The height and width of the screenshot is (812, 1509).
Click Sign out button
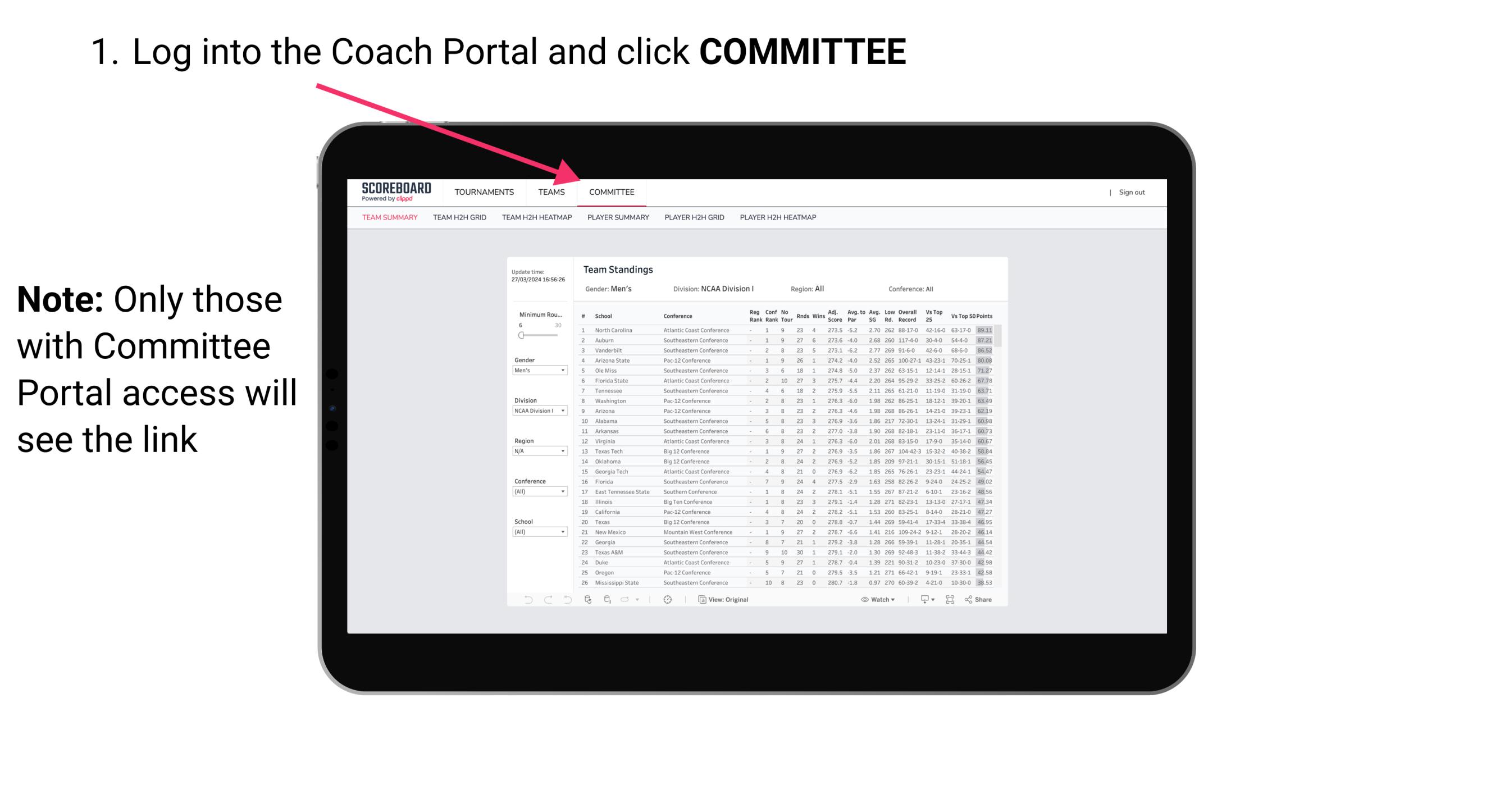[x=1131, y=193]
